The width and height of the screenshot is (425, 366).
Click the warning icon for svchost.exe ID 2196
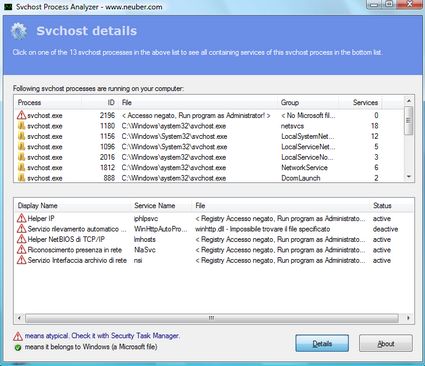coord(21,115)
